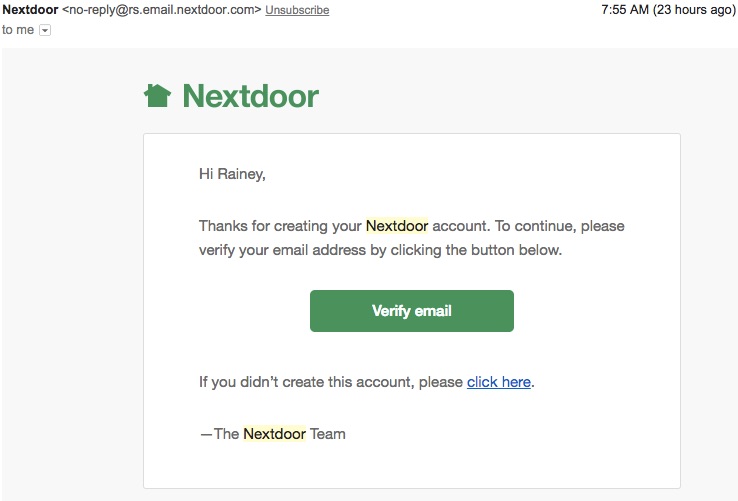Click the Nextdoor house logo icon
738x501 pixels.
click(157, 96)
